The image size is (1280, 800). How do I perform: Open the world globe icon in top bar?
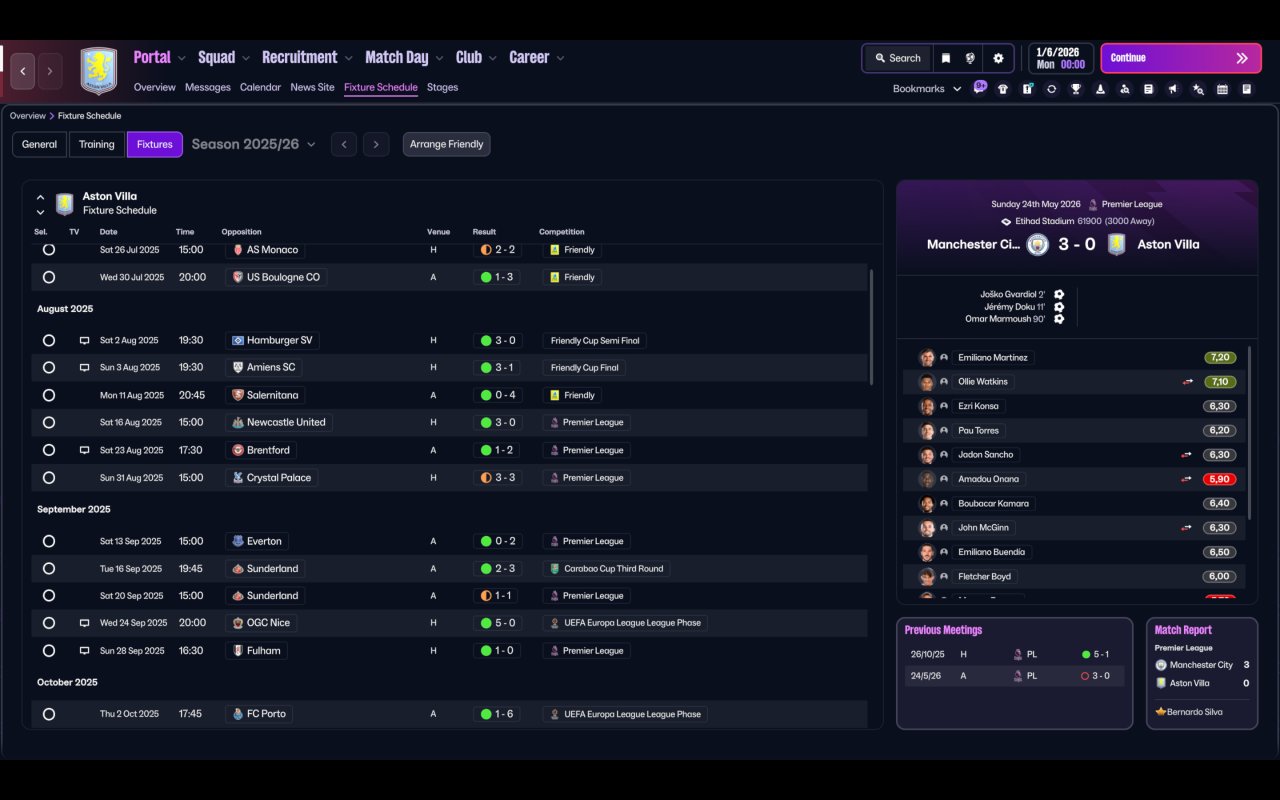[970, 58]
